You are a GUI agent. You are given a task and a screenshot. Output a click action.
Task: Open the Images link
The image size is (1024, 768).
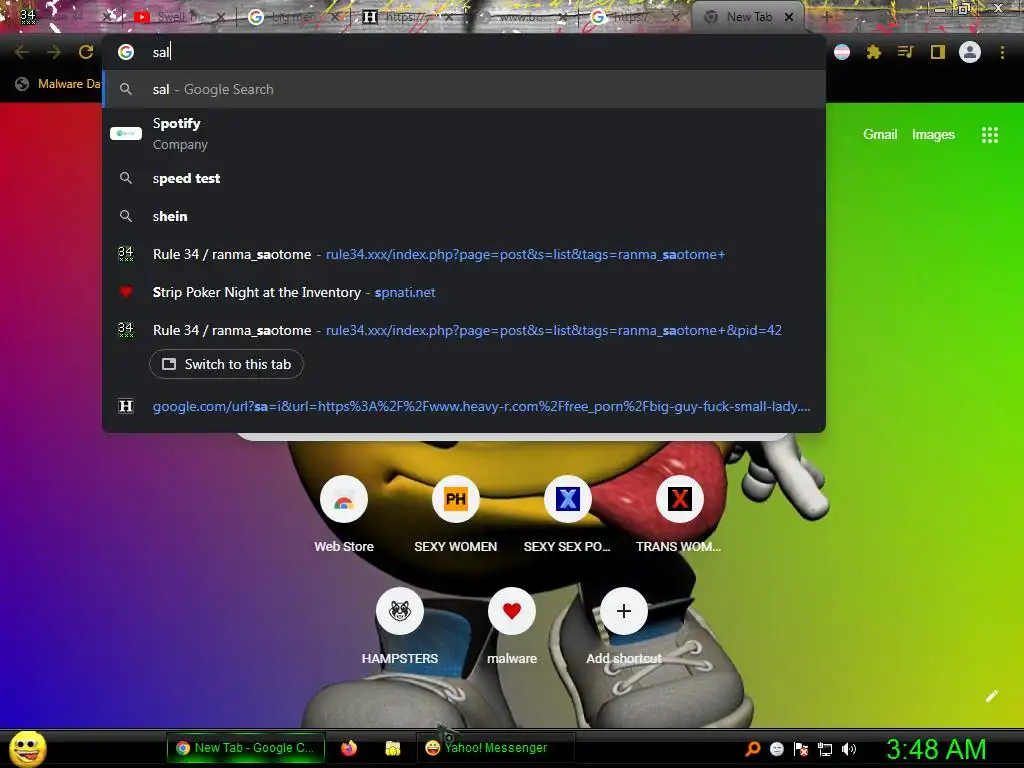[933, 135]
